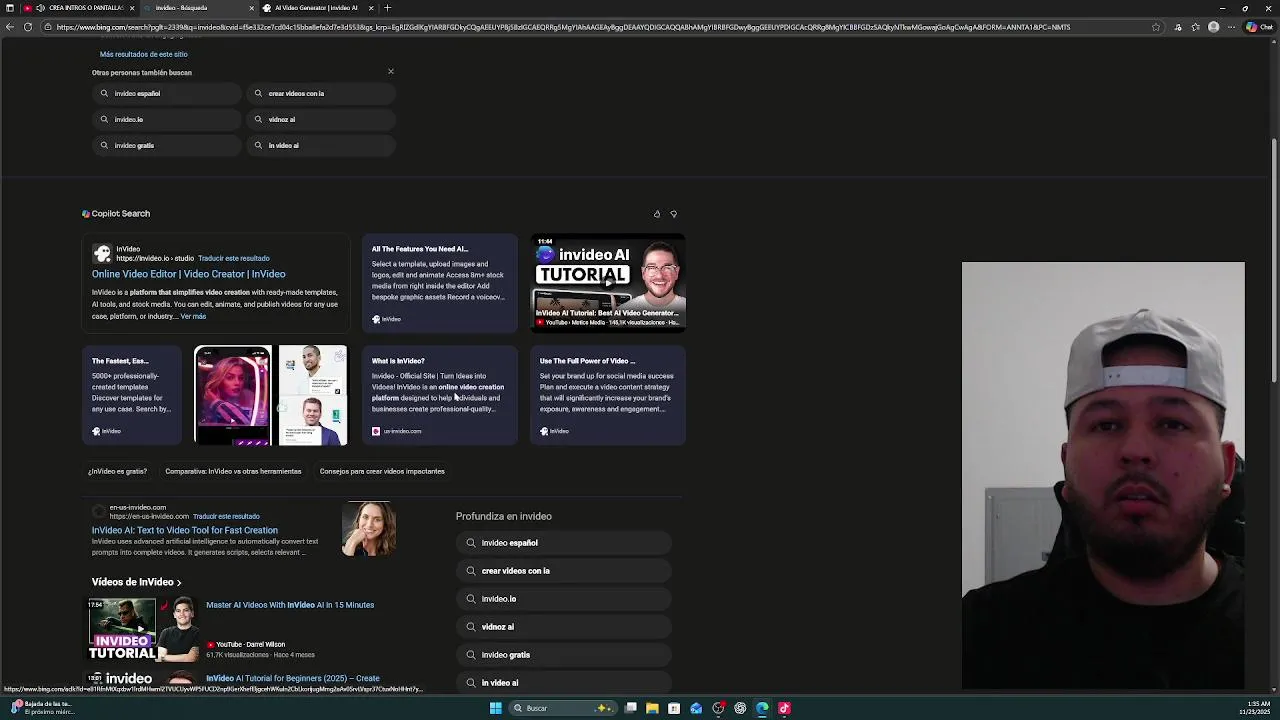Open the Copilot Chat button

pos(1258,27)
